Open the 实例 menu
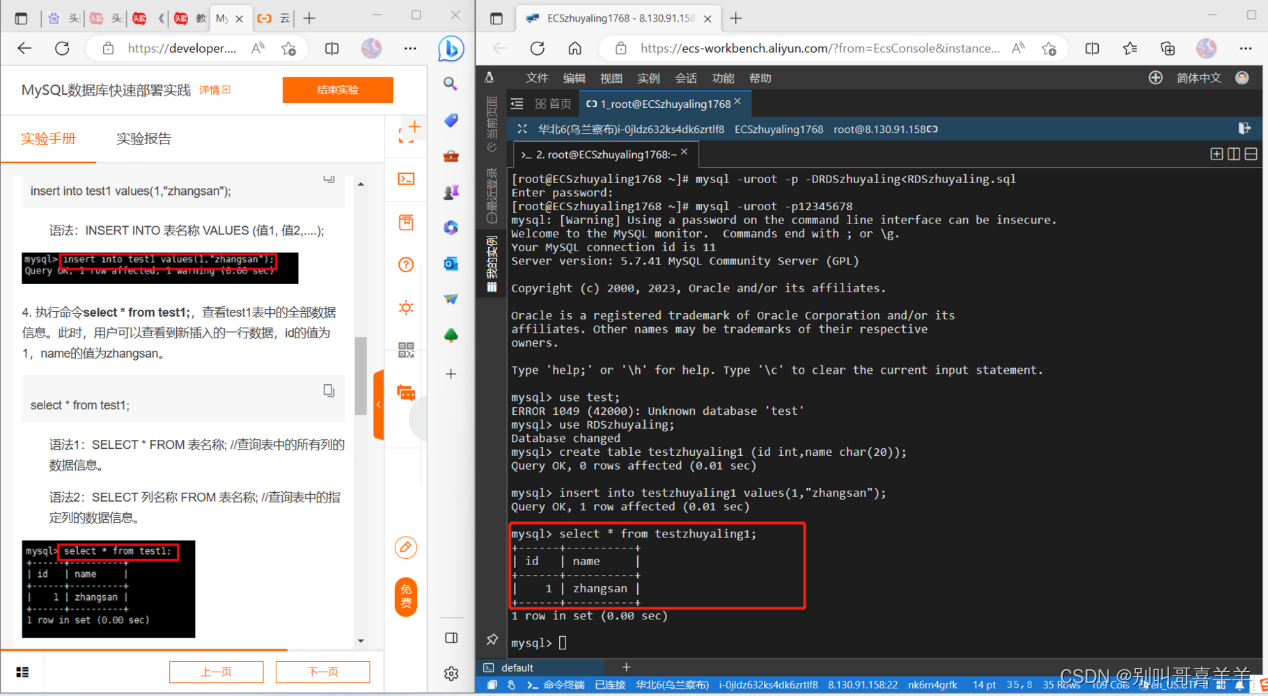 click(x=648, y=78)
